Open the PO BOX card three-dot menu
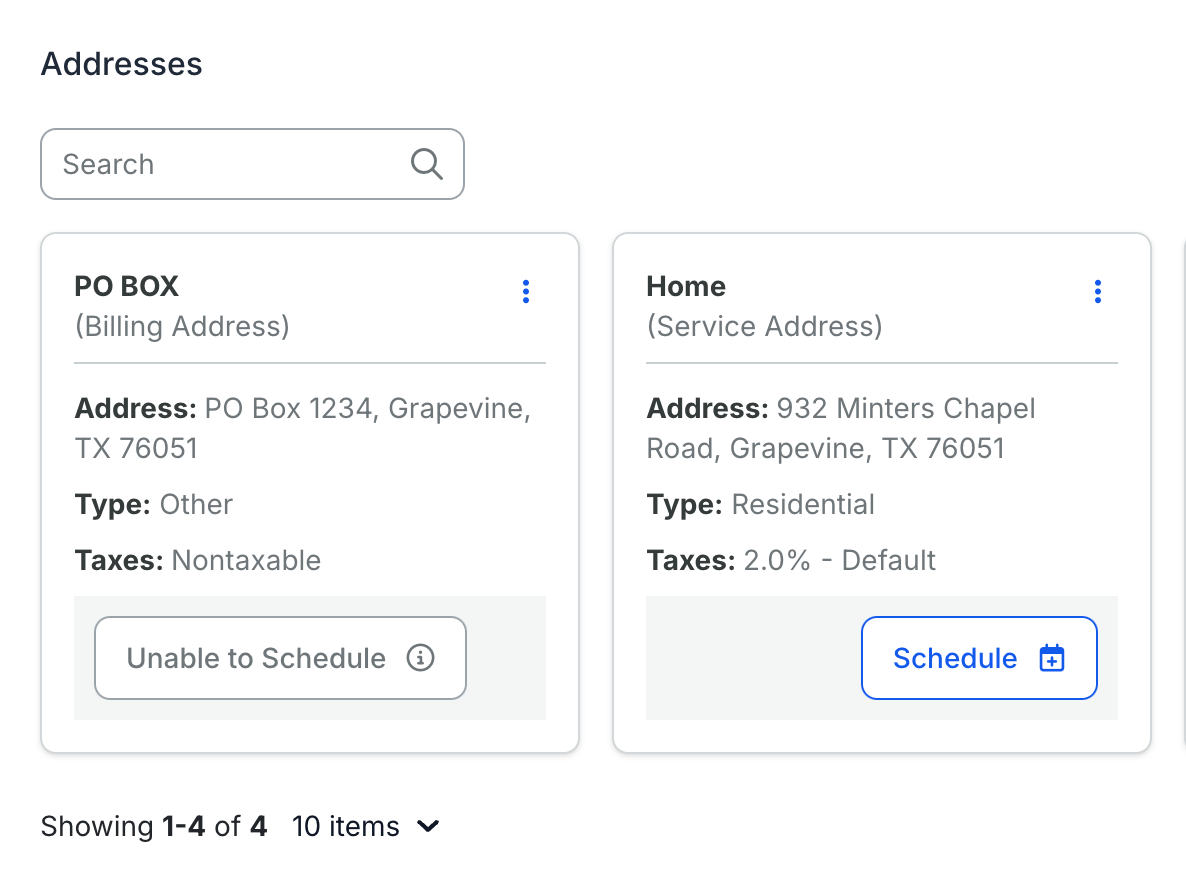The width and height of the screenshot is (1186, 876). pos(526,291)
